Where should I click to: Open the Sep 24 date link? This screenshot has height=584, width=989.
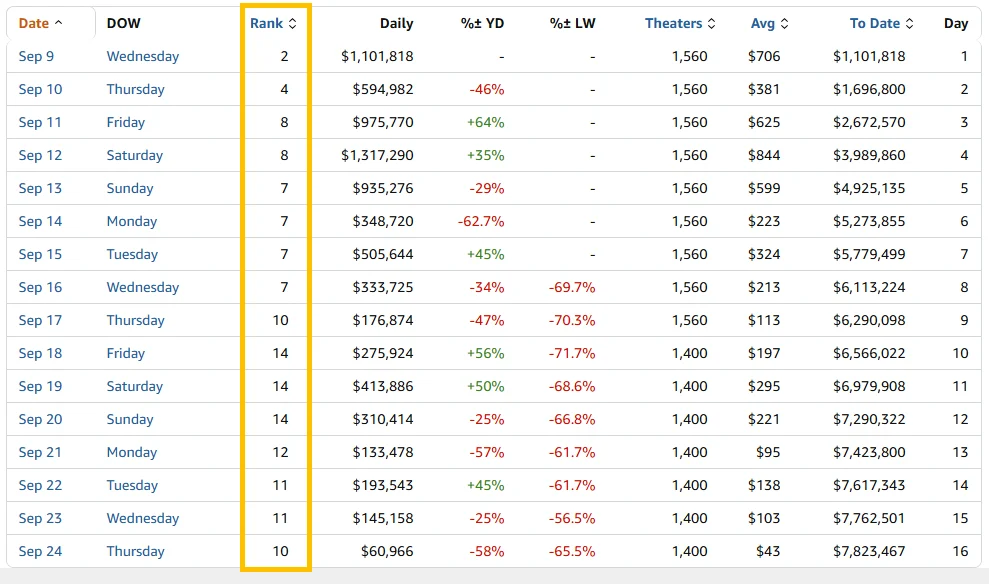click(x=40, y=551)
